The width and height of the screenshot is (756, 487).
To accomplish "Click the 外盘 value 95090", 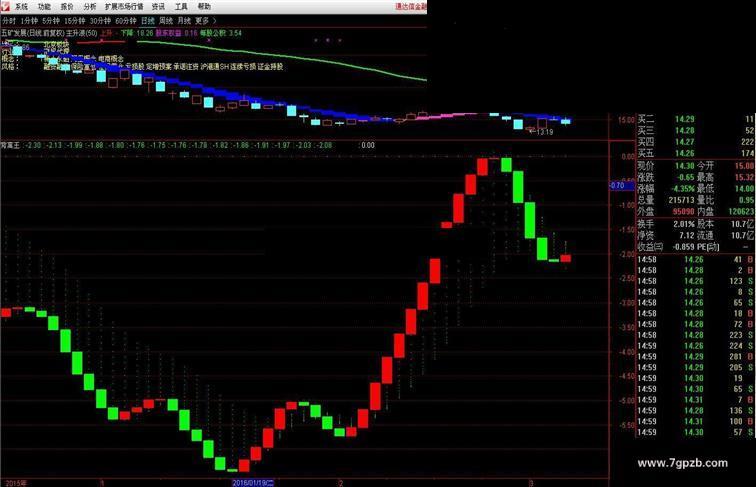I will pos(684,211).
